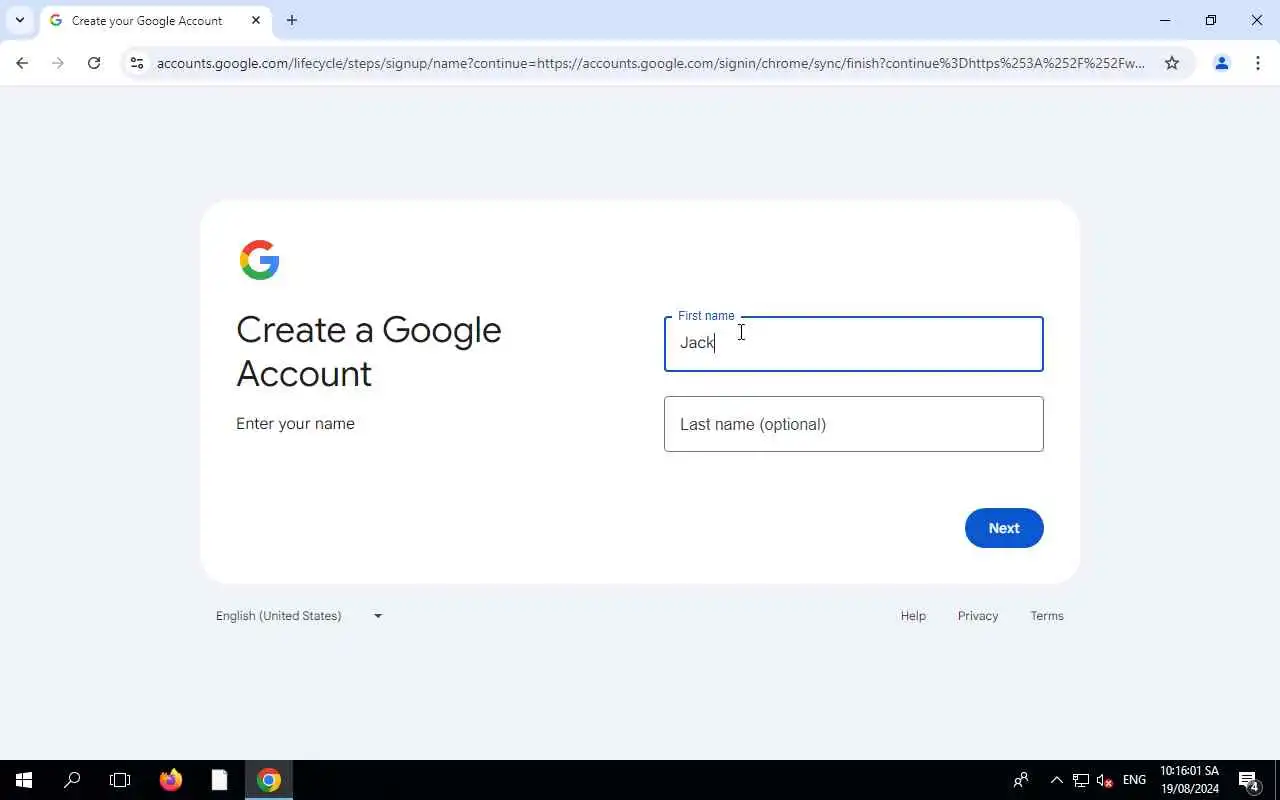Viewport: 1280px width, 800px height.
Task: Reload the page with the refresh icon
Action: click(94, 63)
